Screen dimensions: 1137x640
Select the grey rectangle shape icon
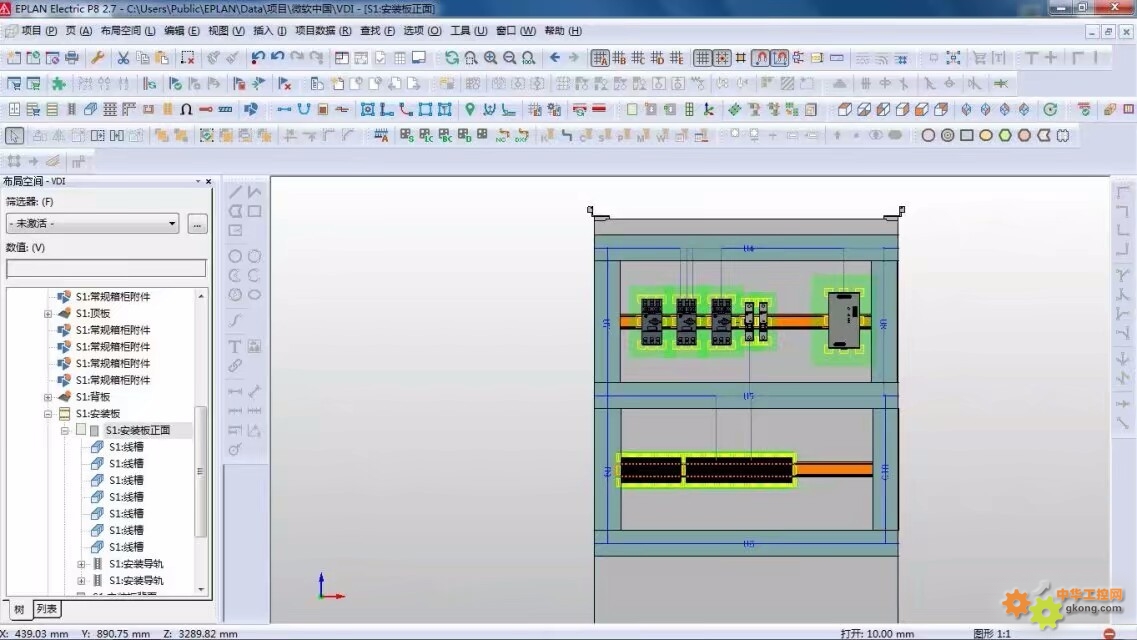pyautogui.click(x=967, y=136)
